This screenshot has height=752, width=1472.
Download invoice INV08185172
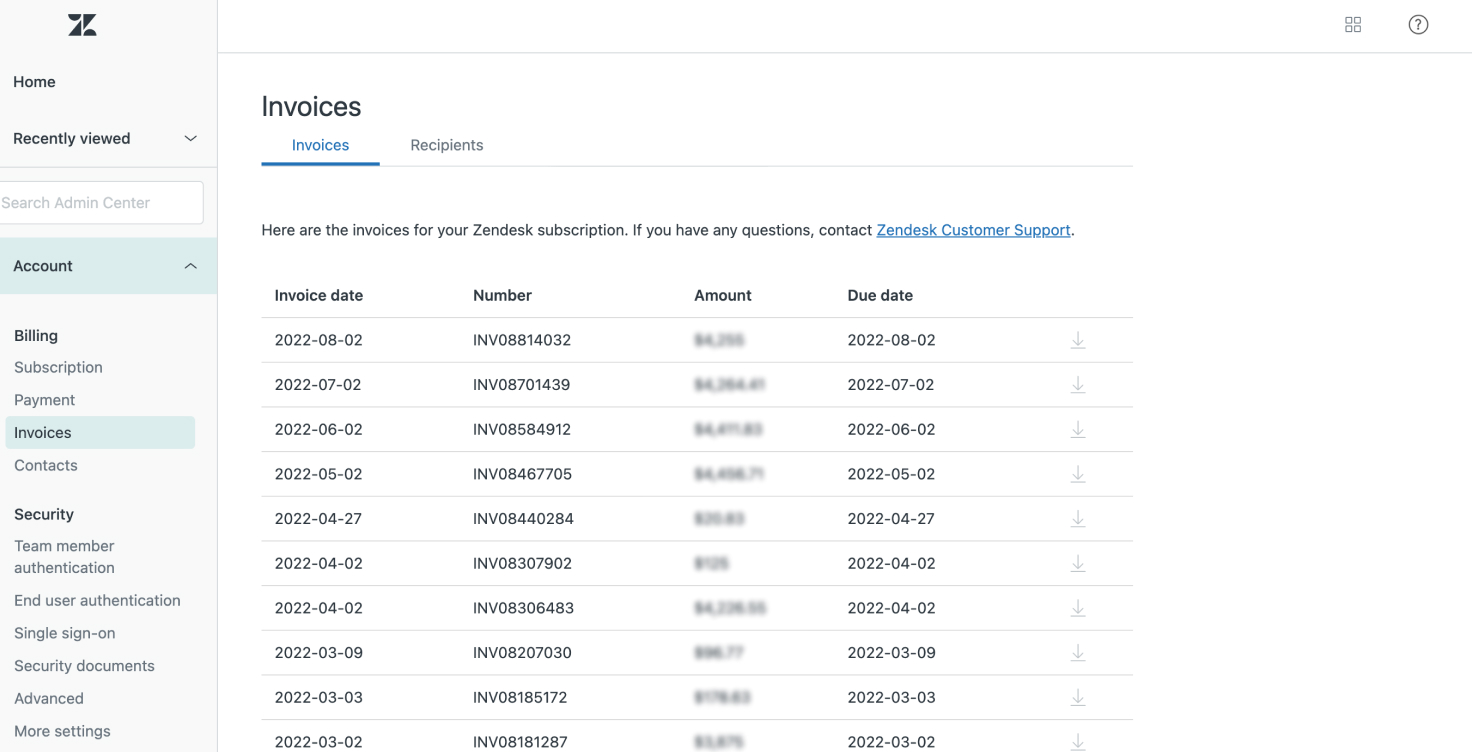[1078, 697]
